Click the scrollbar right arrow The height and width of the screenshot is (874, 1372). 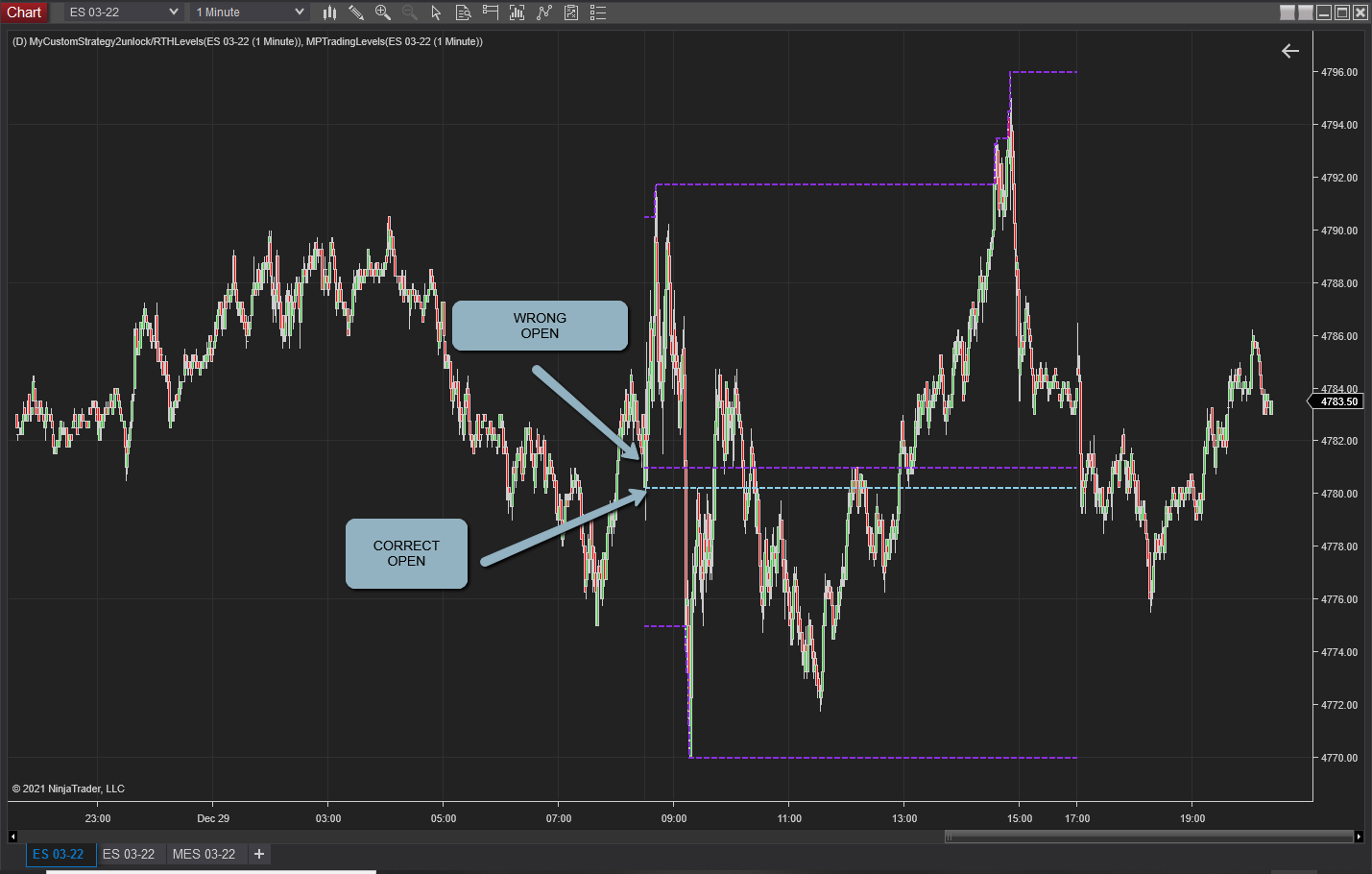click(1359, 837)
